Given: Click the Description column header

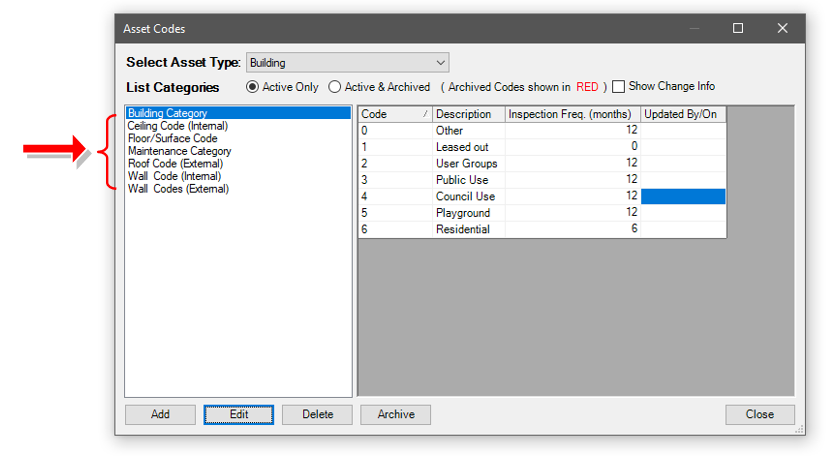Looking at the screenshot, I should click(x=468, y=114).
